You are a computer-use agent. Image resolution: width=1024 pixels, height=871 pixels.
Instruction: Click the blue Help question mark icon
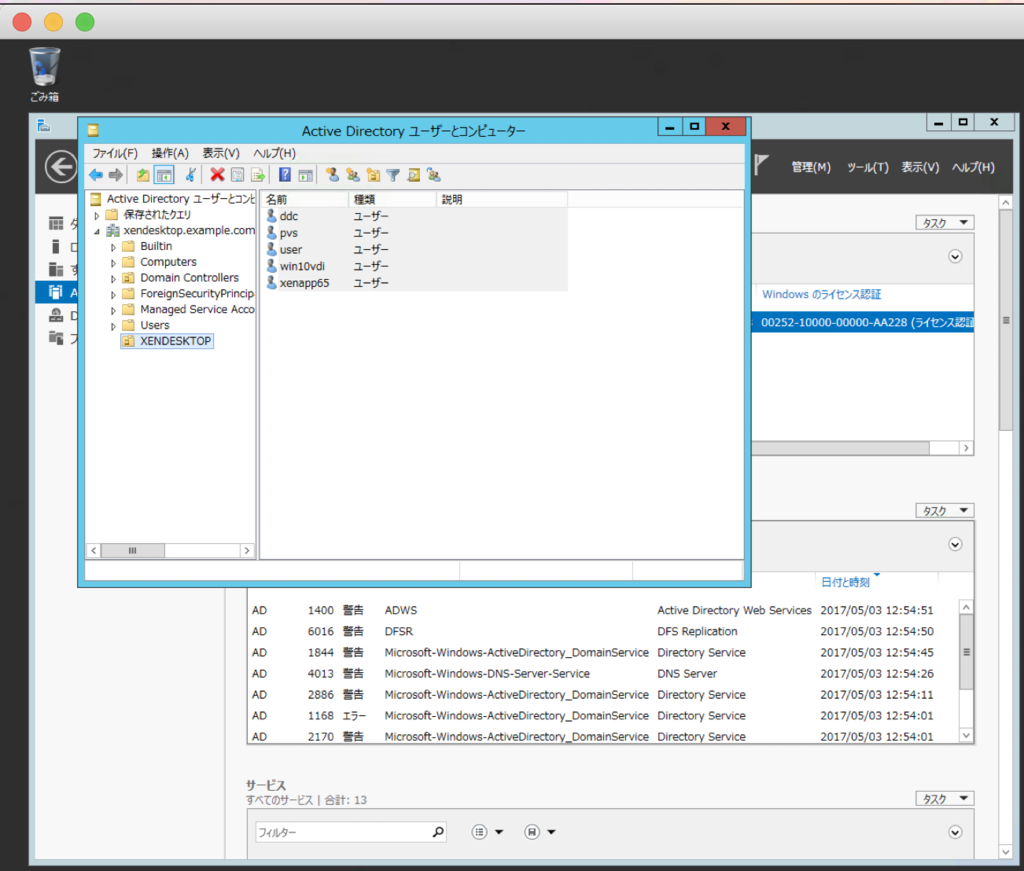click(x=285, y=175)
